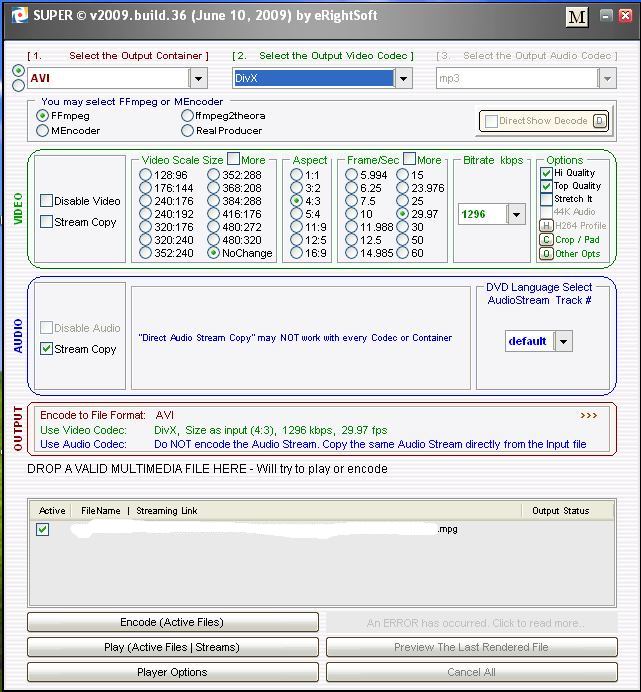The height and width of the screenshot is (692, 641).
Task: Choose 480:320 video scale size
Action: coord(213,240)
